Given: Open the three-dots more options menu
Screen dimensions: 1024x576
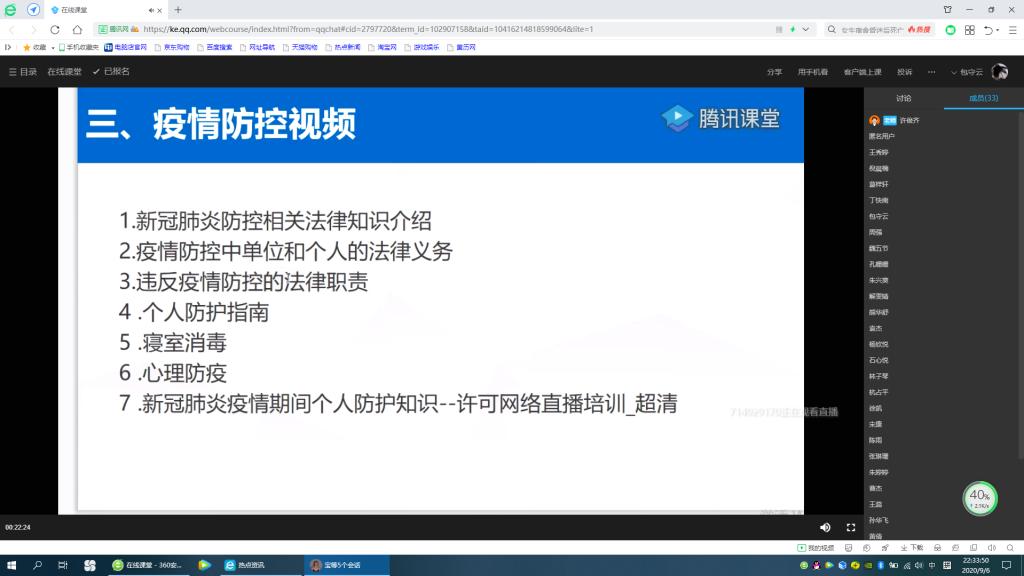Looking at the screenshot, I should tap(931, 72).
